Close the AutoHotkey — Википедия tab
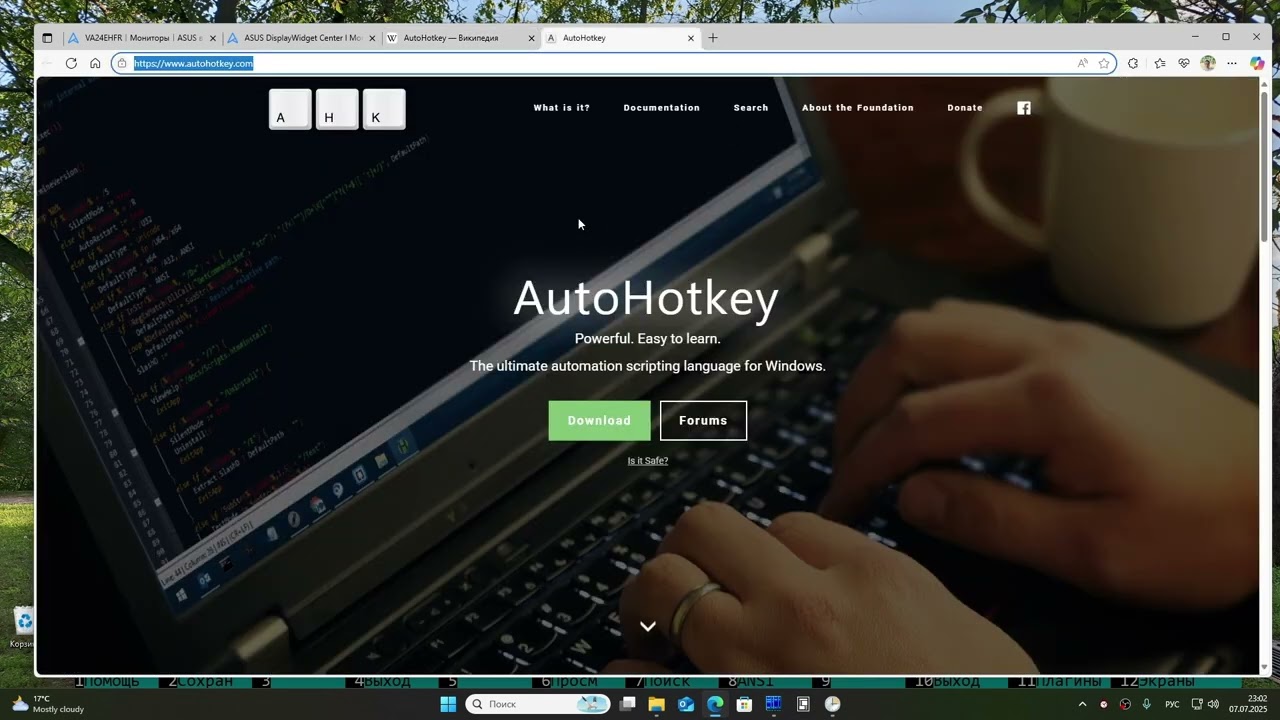The width and height of the screenshot is (1280, 720). pyautogui.click(x=532, y=38)
